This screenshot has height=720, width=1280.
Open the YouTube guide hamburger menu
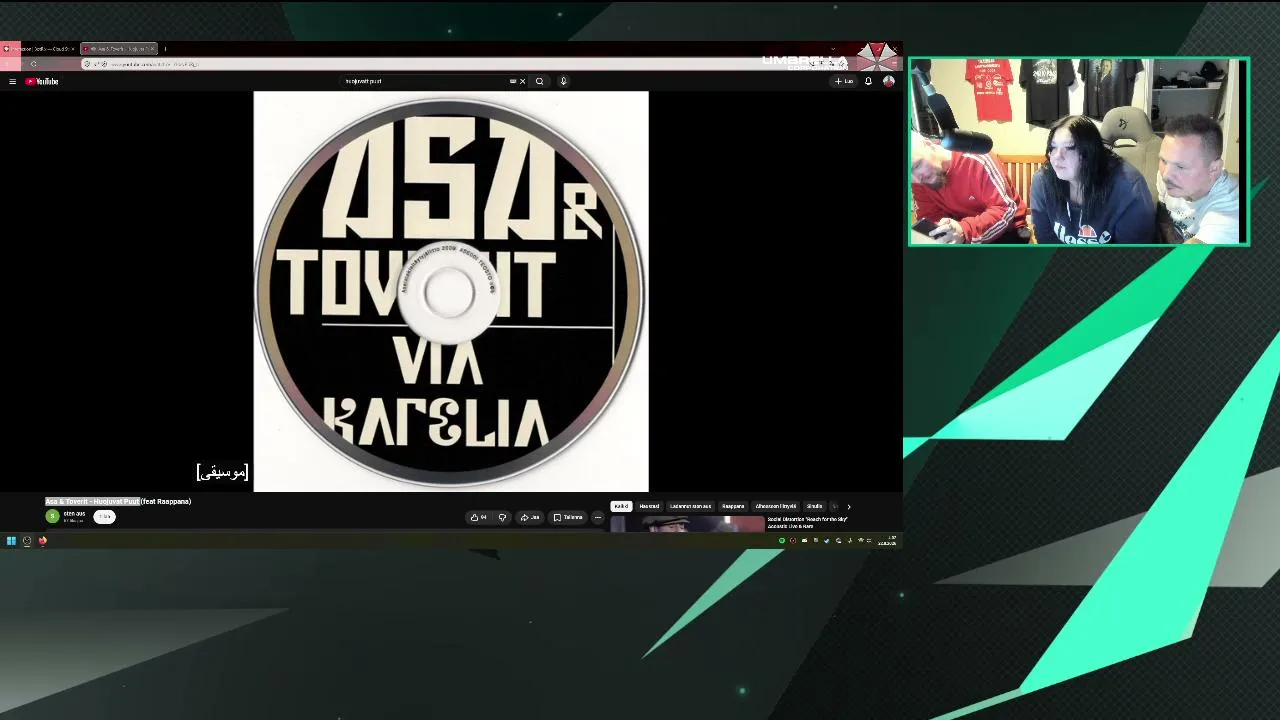[12, 81]
